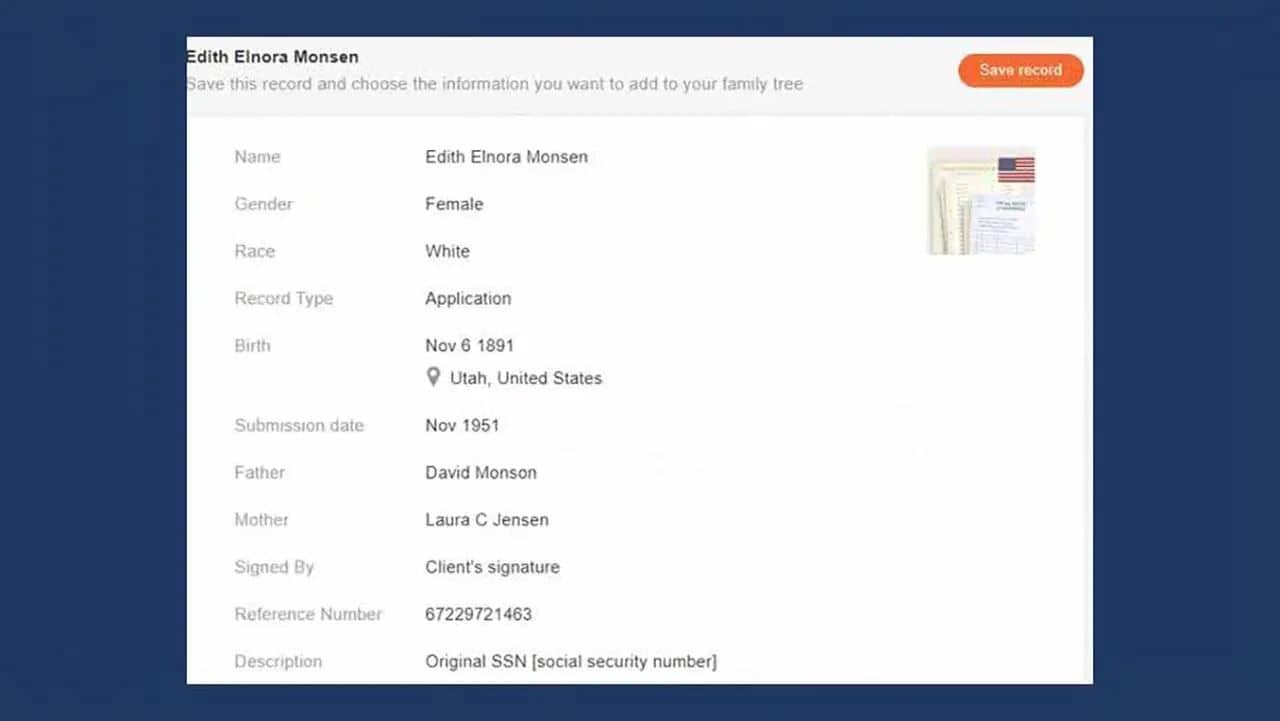Click the Race value White
The image size is (1280, 721).
447,251
